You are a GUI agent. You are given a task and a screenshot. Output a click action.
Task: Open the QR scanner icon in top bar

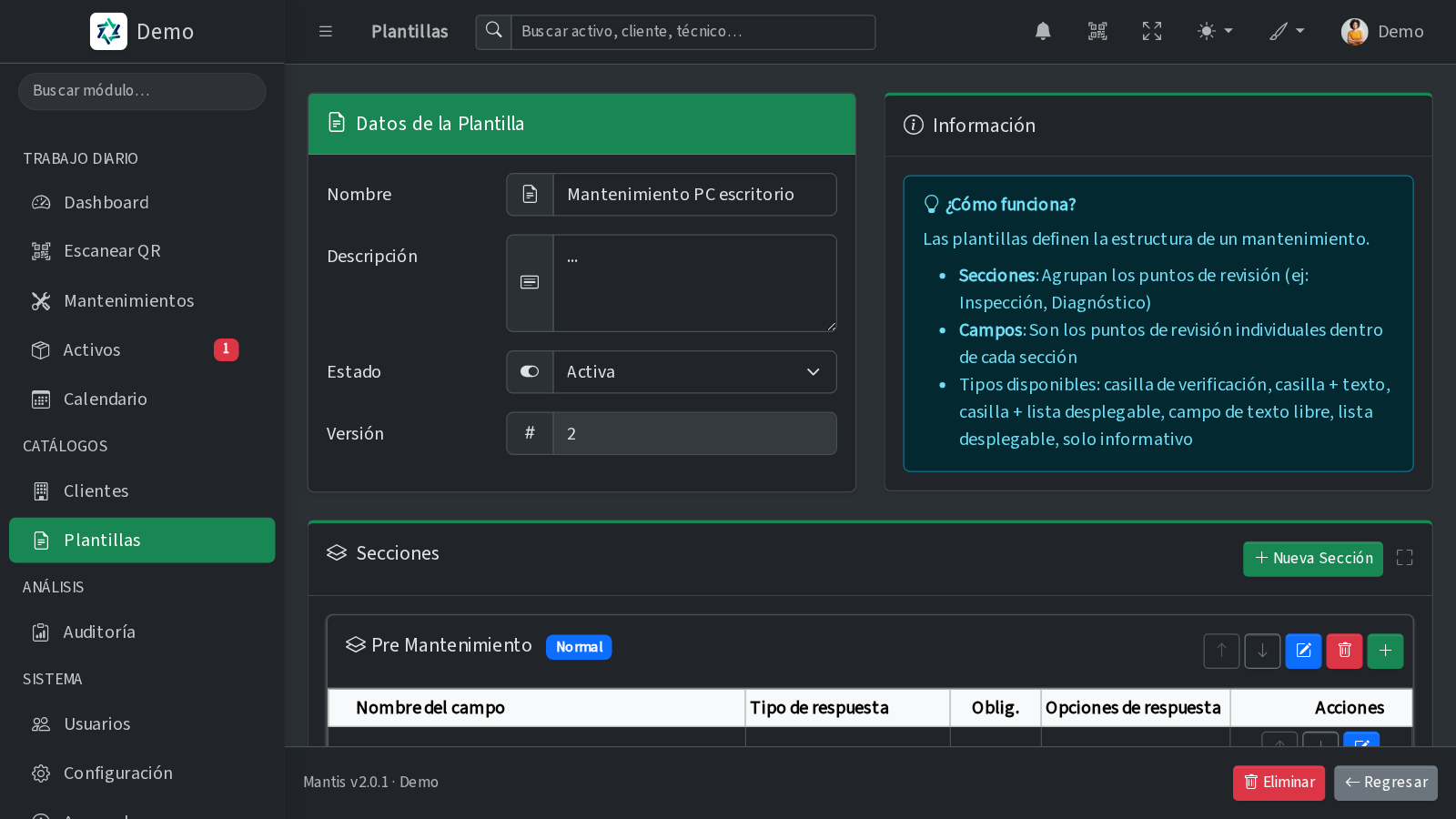[x=1097, y=31]
